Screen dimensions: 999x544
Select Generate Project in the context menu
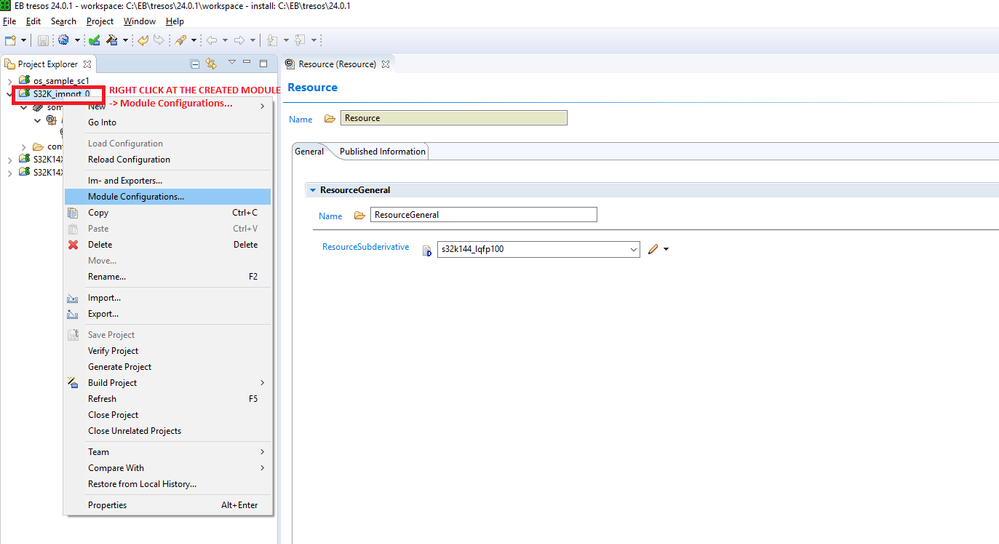point(168,367)
